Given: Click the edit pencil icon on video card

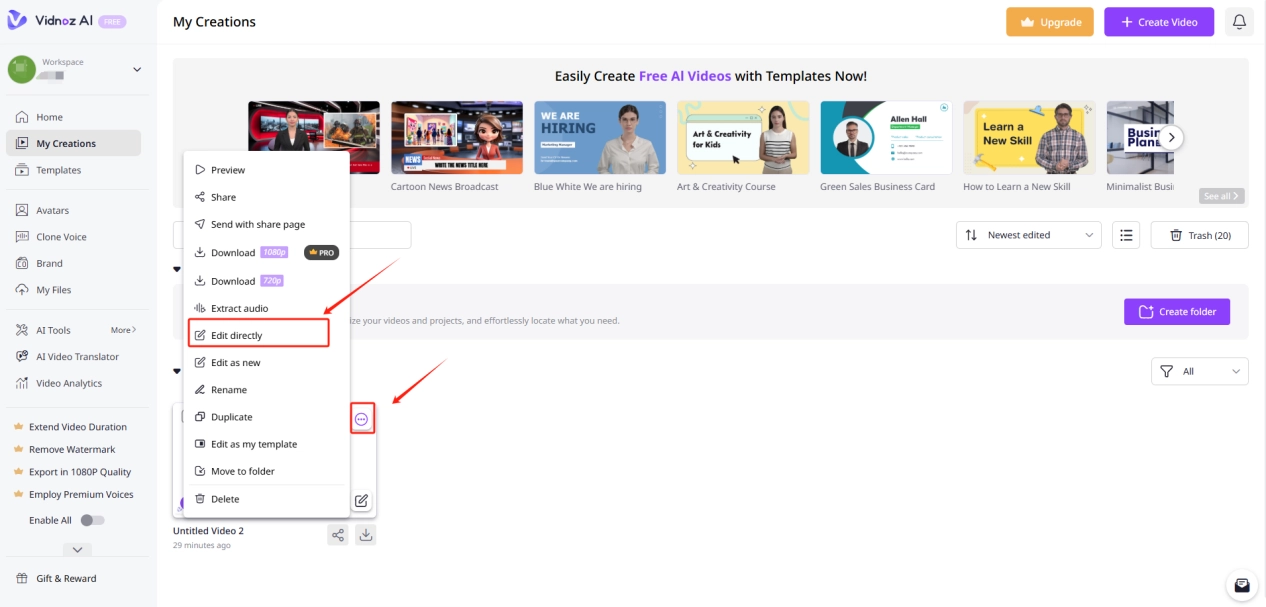Looking at the screenshot, I should pyautogui.click(x=361, y=500).
